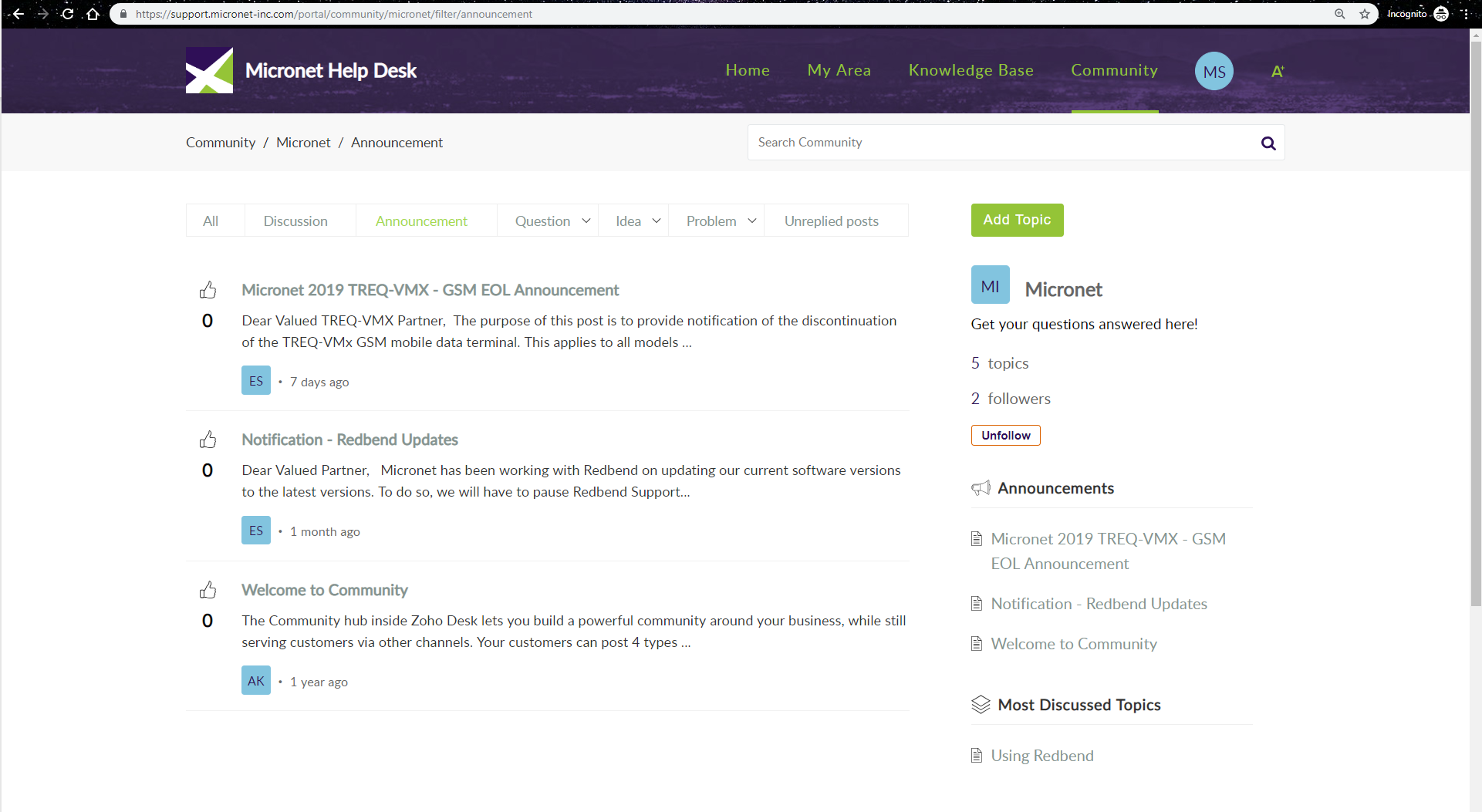The width and height of the screenshot is (1482, 812).
Task: Open the TREQ-VMX GSM EOL Announcement post title
Action: (x=430, y=290)
